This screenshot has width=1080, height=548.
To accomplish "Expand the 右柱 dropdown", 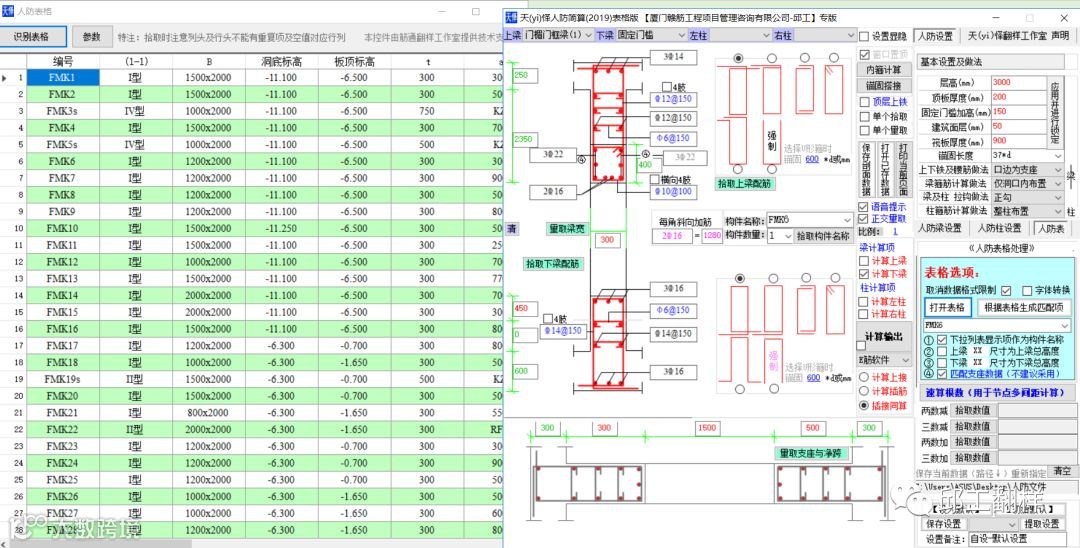I will click(x=823, y=34).
